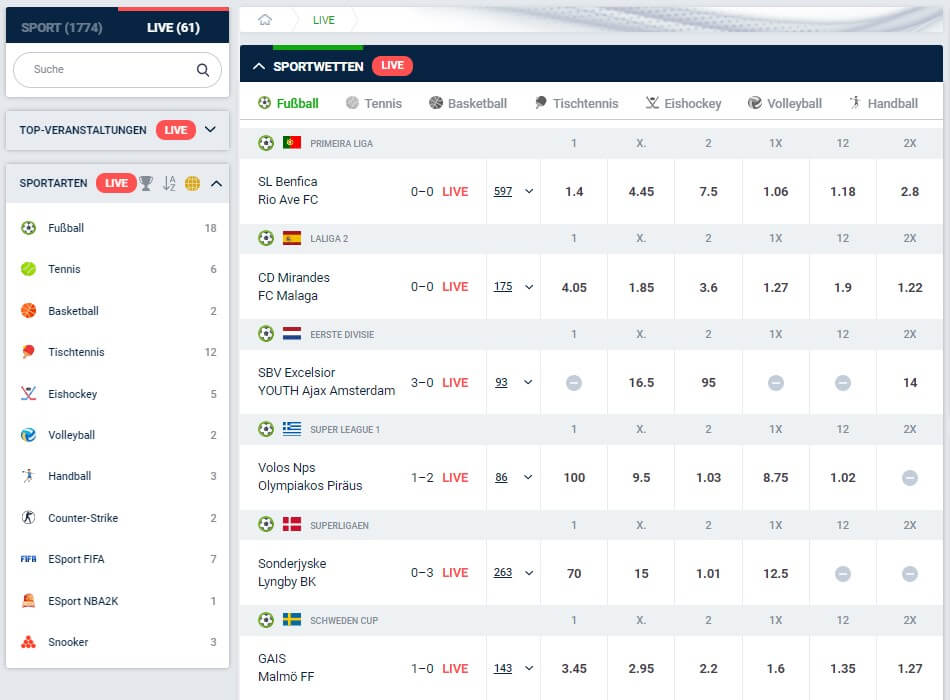
Task: Click the ESport NBA2K icon
Action: click(x=28, y=601)
